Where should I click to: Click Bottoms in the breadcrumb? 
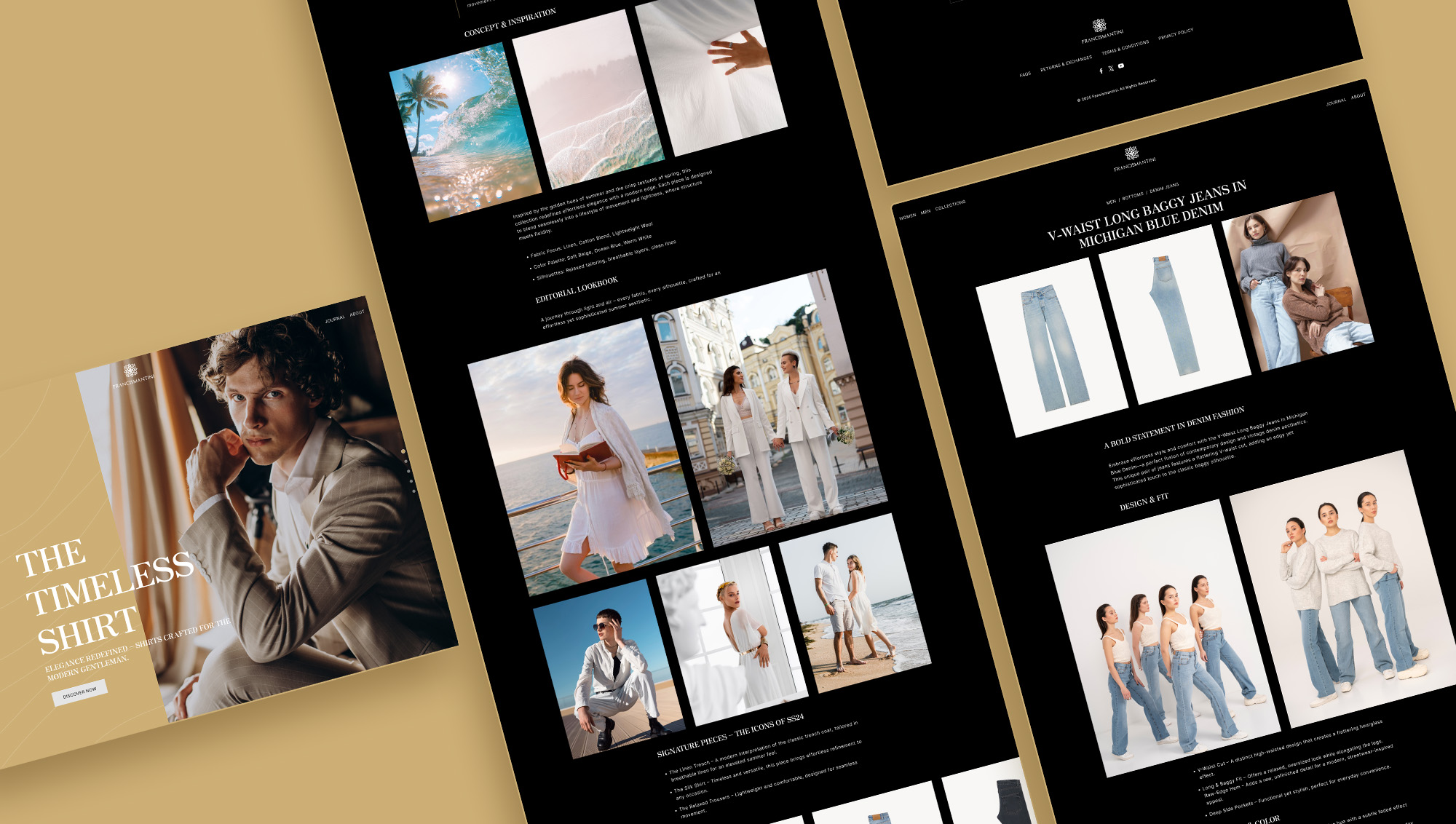pyautogui.click(x=1133, y=196)
